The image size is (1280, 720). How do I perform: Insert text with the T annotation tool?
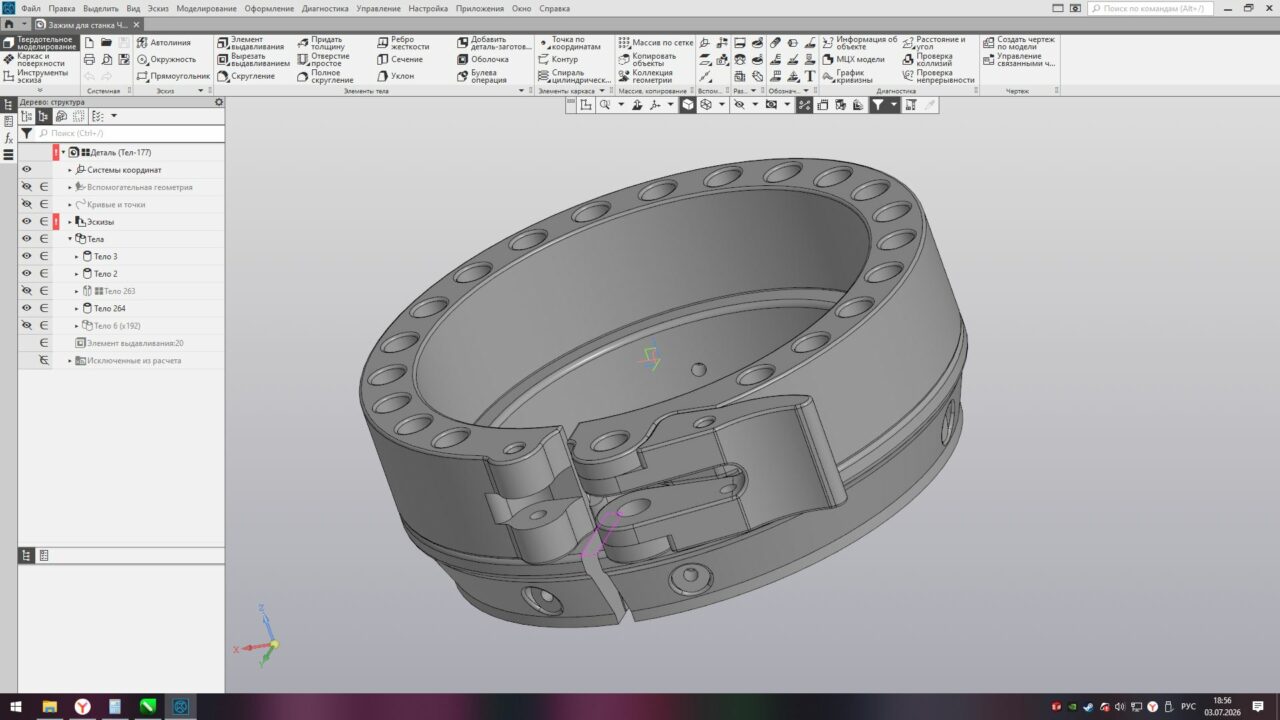pos(810,76)
